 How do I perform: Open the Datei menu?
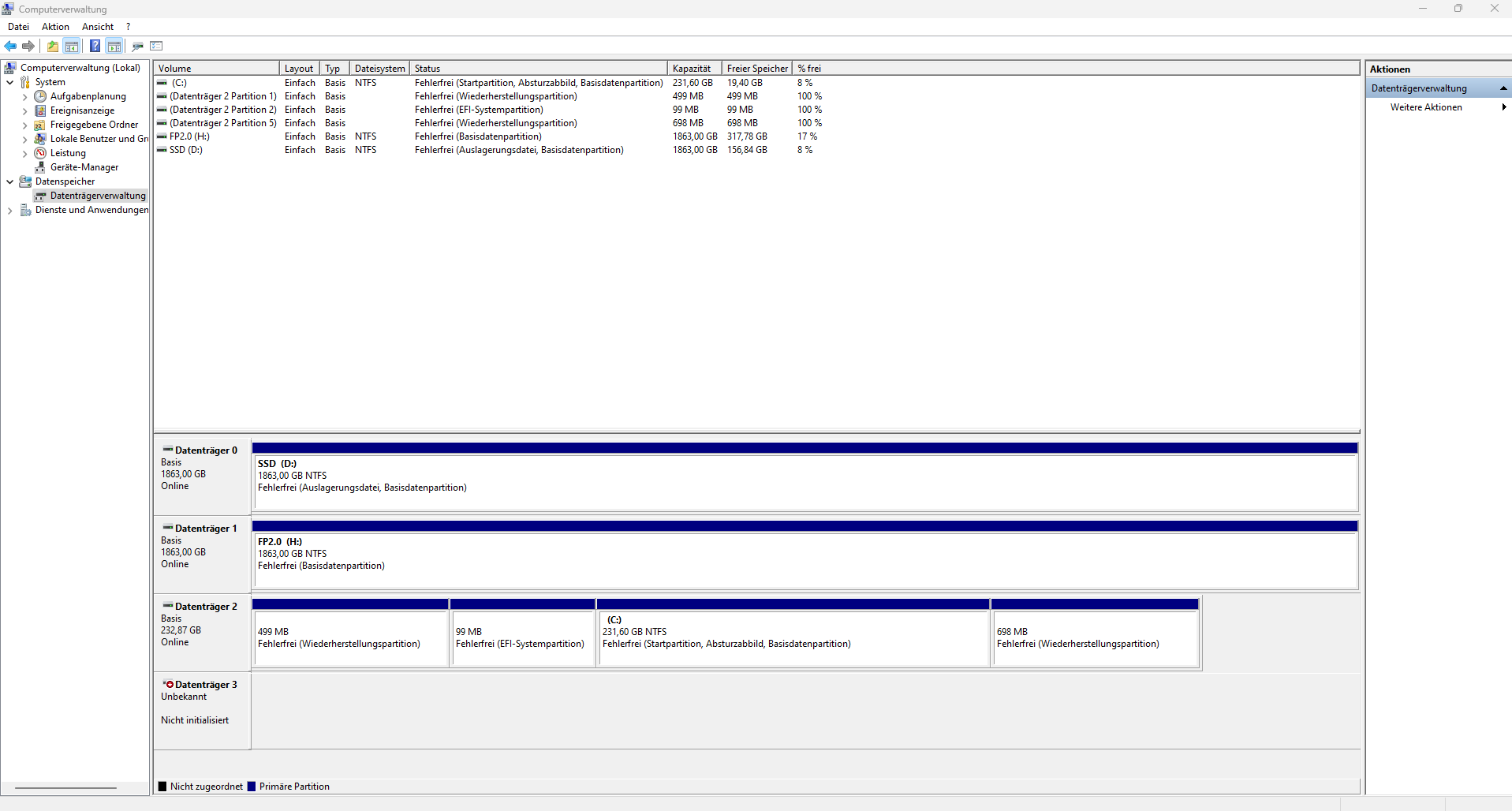pos(18,27)
